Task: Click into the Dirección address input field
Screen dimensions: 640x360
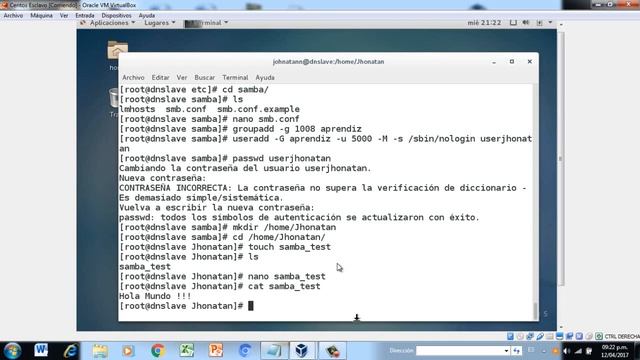Action: [460, 351]
